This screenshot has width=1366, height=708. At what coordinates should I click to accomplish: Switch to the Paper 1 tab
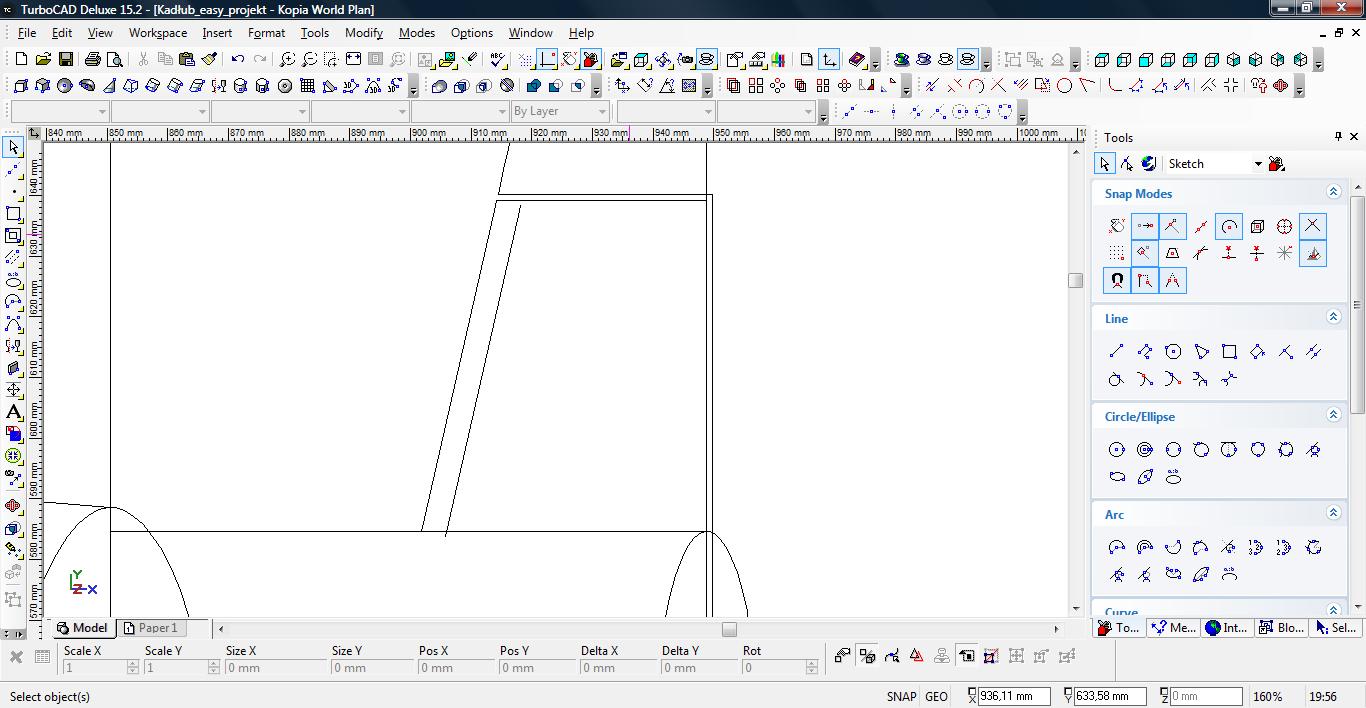pos(157,628)
